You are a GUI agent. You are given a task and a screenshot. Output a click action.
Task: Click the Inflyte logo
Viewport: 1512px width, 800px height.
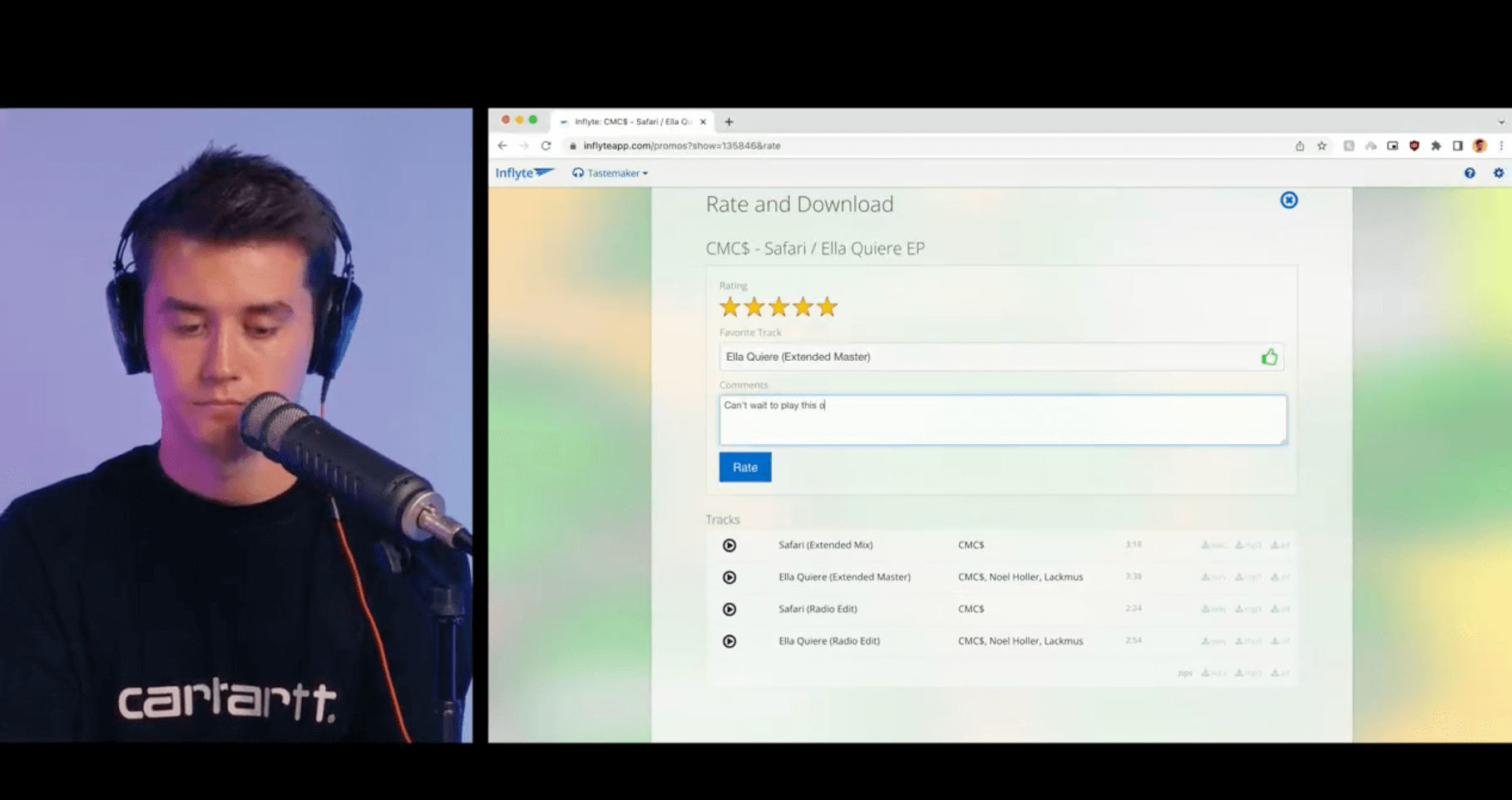click(x=525, y=173)
